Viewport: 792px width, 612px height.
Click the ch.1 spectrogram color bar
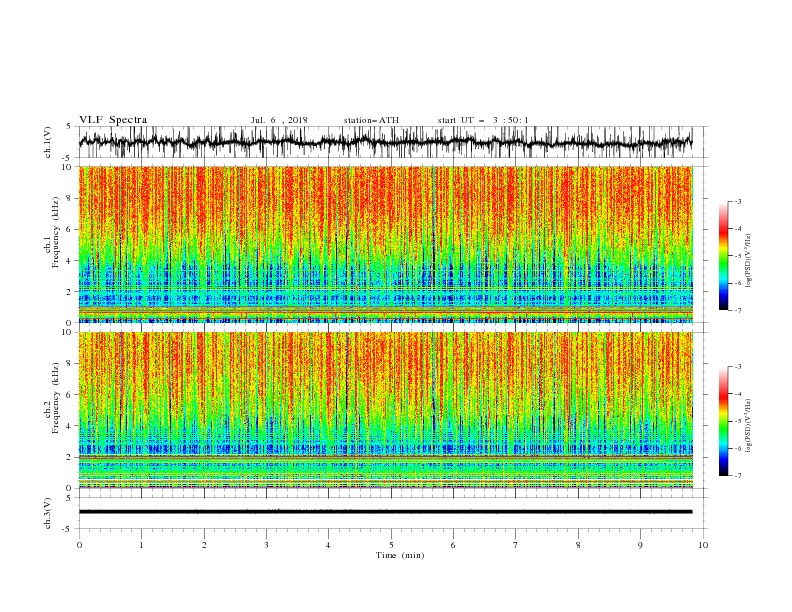tap(723, 256)
